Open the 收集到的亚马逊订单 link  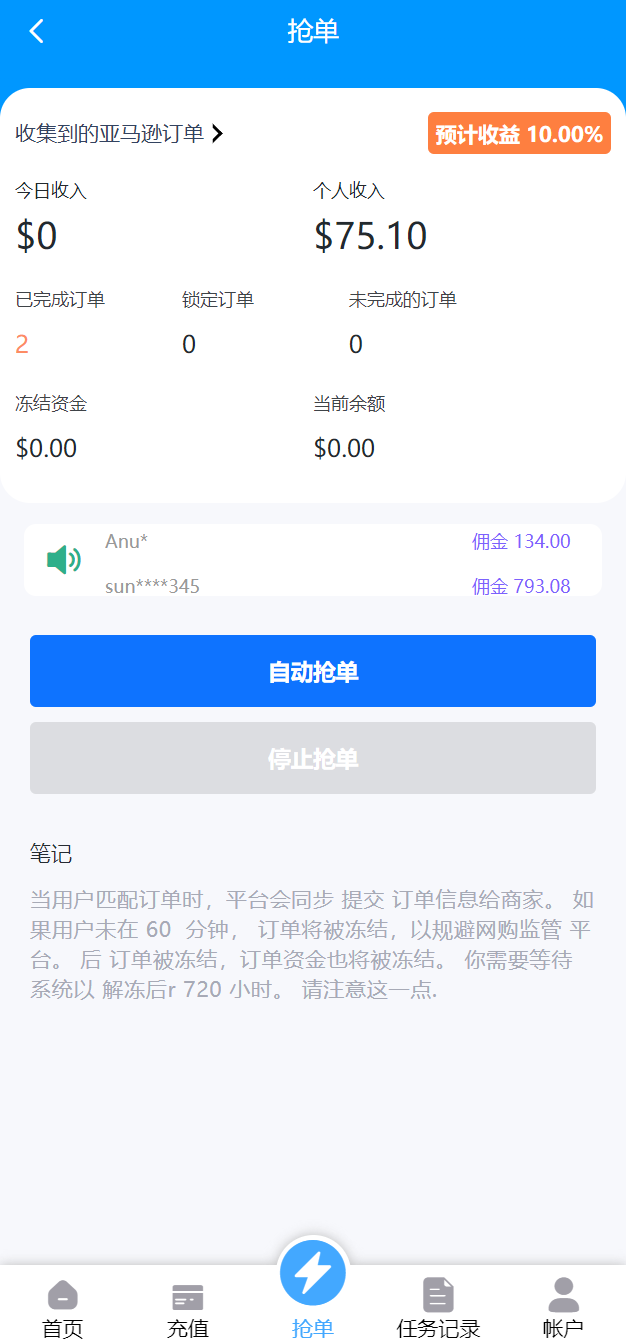click(110, 133)
